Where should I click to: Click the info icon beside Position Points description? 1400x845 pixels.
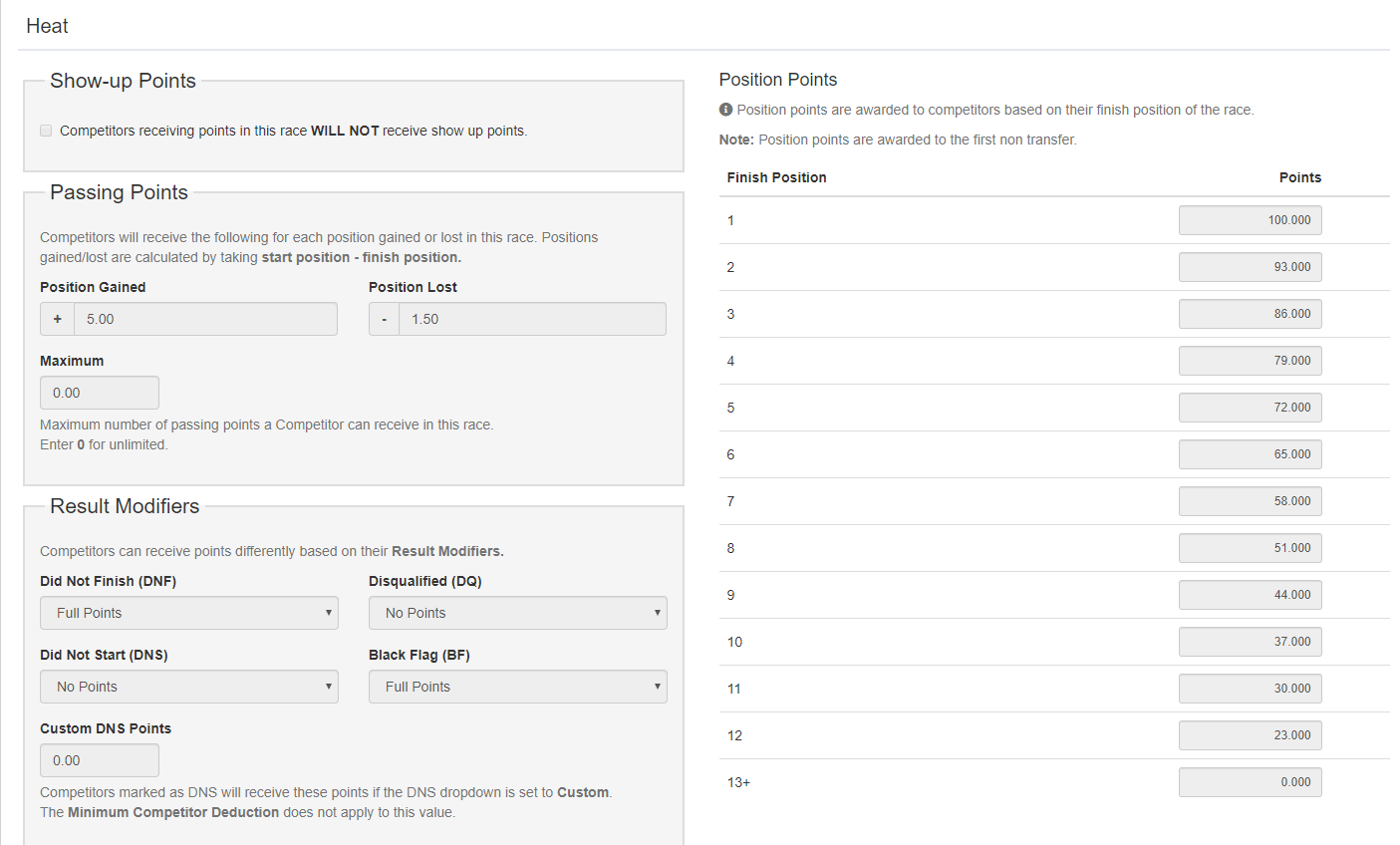point(727,110)
